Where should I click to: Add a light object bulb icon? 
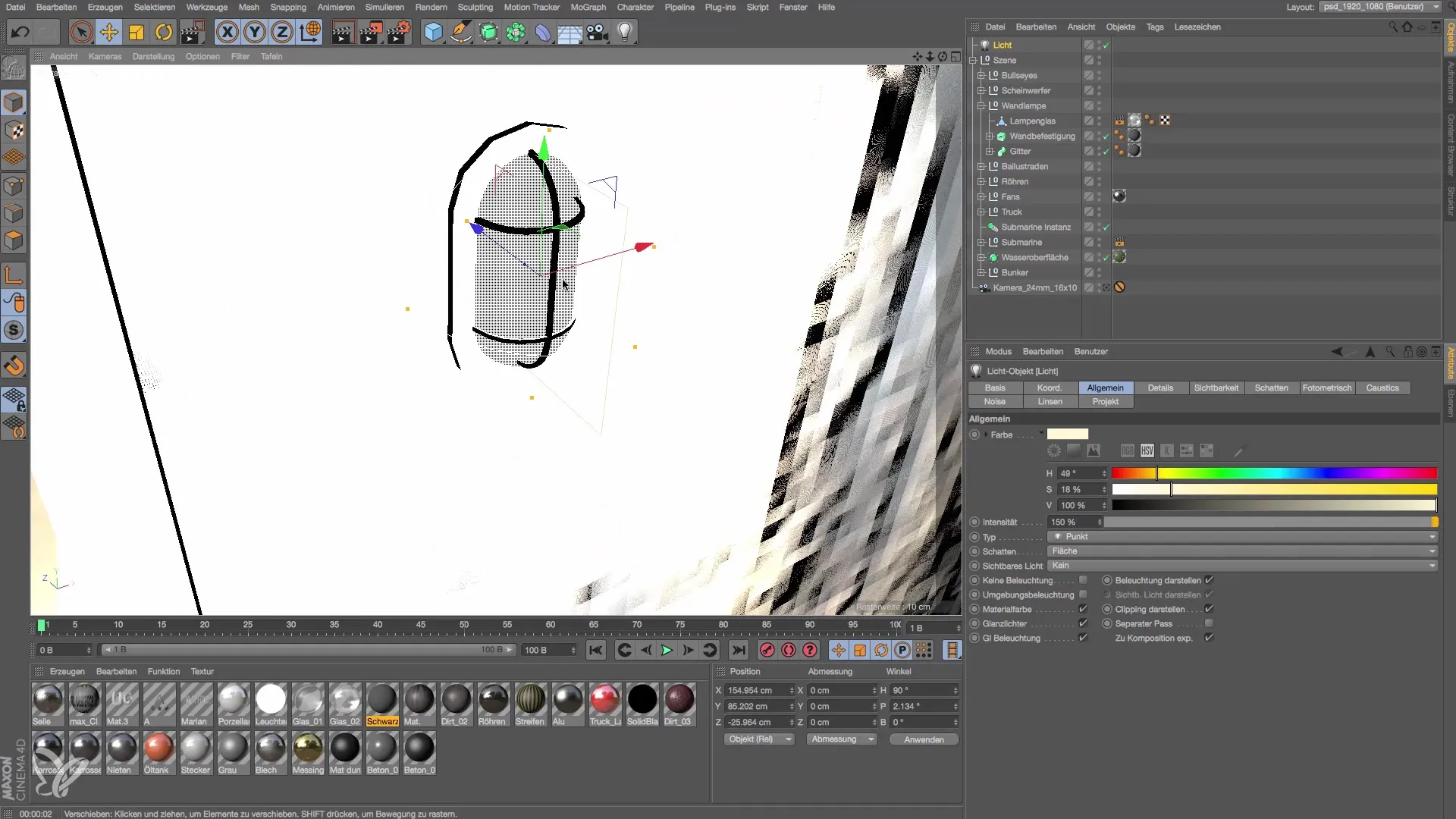[x=625, y=32]
